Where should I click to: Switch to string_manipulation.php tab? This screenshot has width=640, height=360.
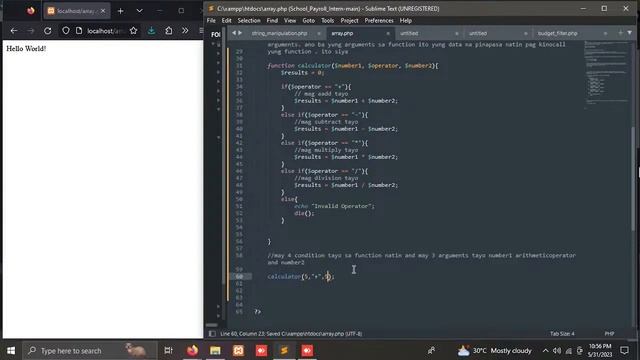tap(279, 33)
